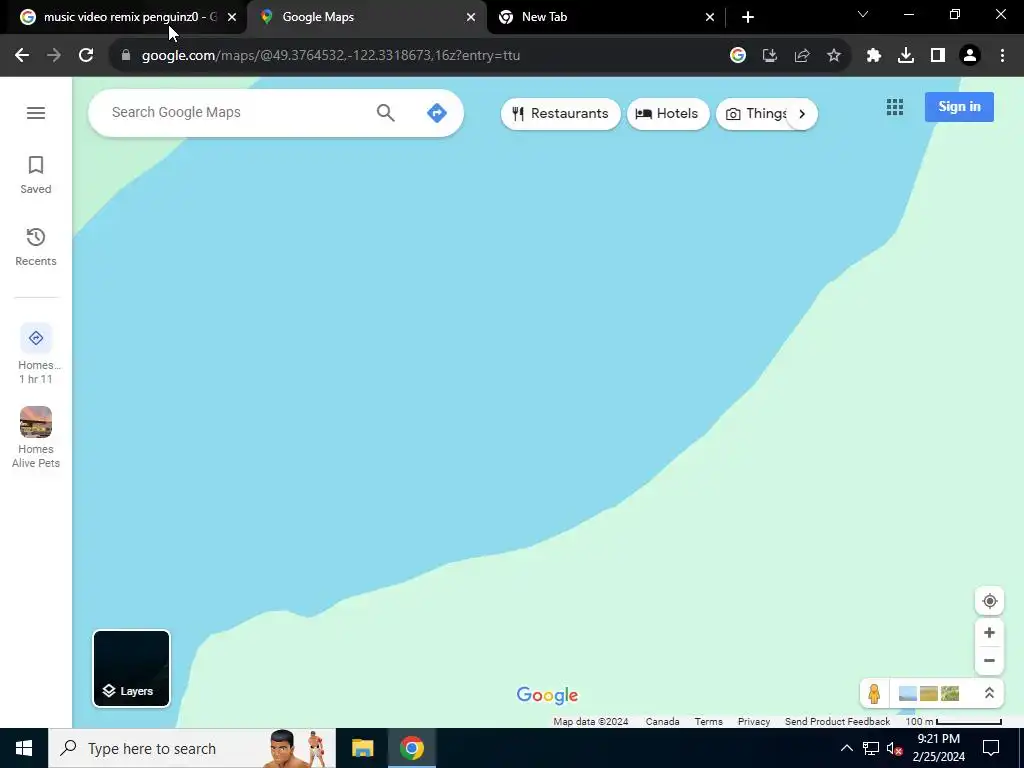Image resolution: width=1024 pixels, height=768 pixels.
Task: Open the Google Maps hamburger menu
Action: (36, 113)
